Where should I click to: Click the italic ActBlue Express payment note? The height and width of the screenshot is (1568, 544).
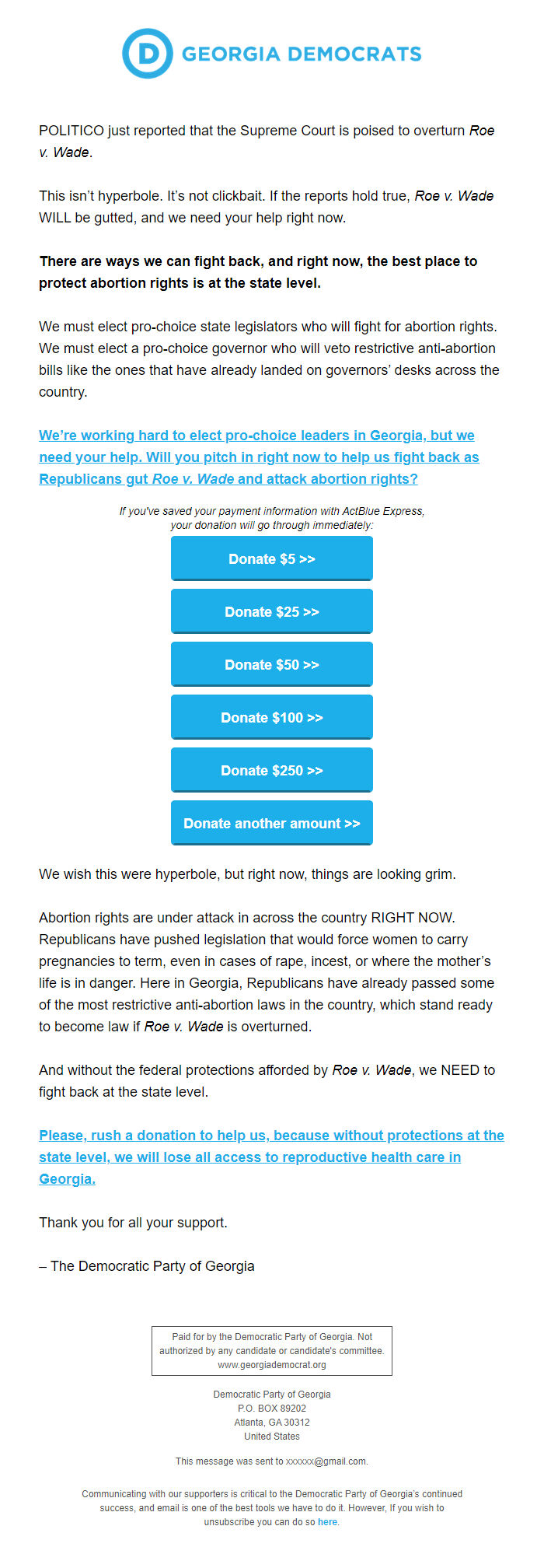[x=272, y=518]
